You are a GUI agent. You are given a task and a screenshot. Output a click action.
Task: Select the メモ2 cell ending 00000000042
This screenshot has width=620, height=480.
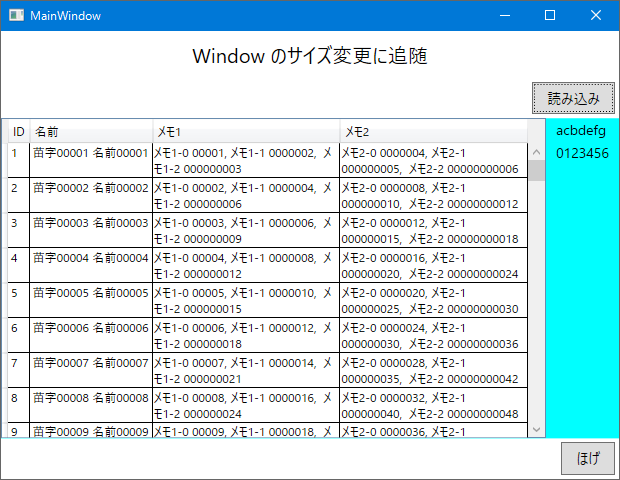pos(433,370)
